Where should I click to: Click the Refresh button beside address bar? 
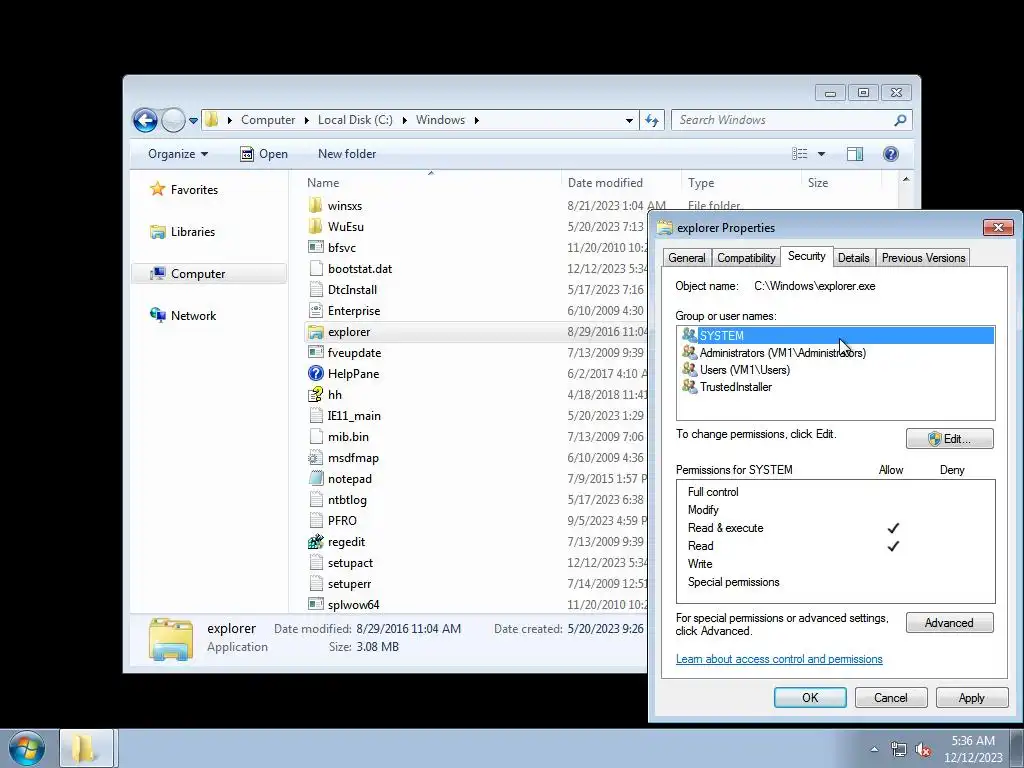[x=652, y=120]
